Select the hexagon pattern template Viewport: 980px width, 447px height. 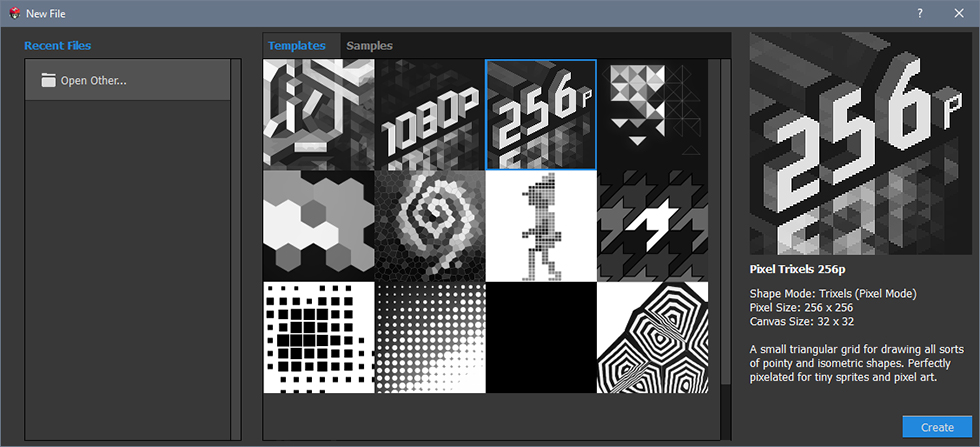tap(319, 226)
